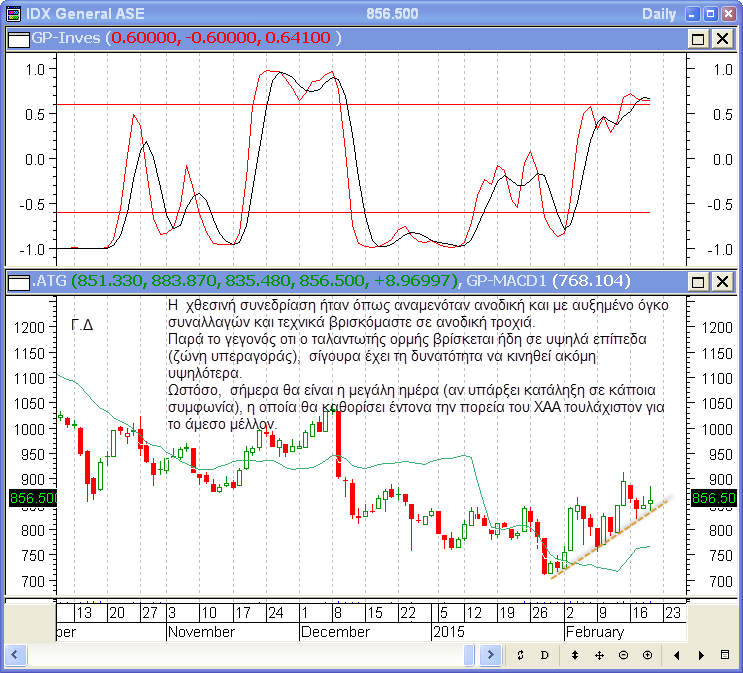Click the Daily label in title bar
Screen dimensions: 743x673
coord(659,14)
